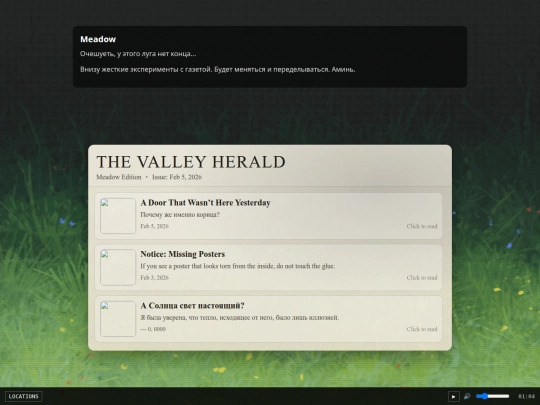
Task: Click the line about эксперименты с газетой
Action: point(218,70)
